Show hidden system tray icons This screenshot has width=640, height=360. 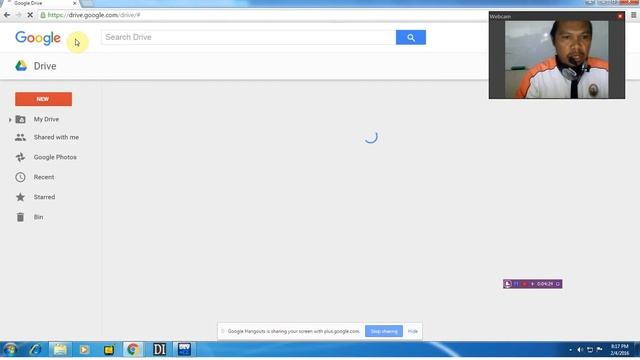570,350
